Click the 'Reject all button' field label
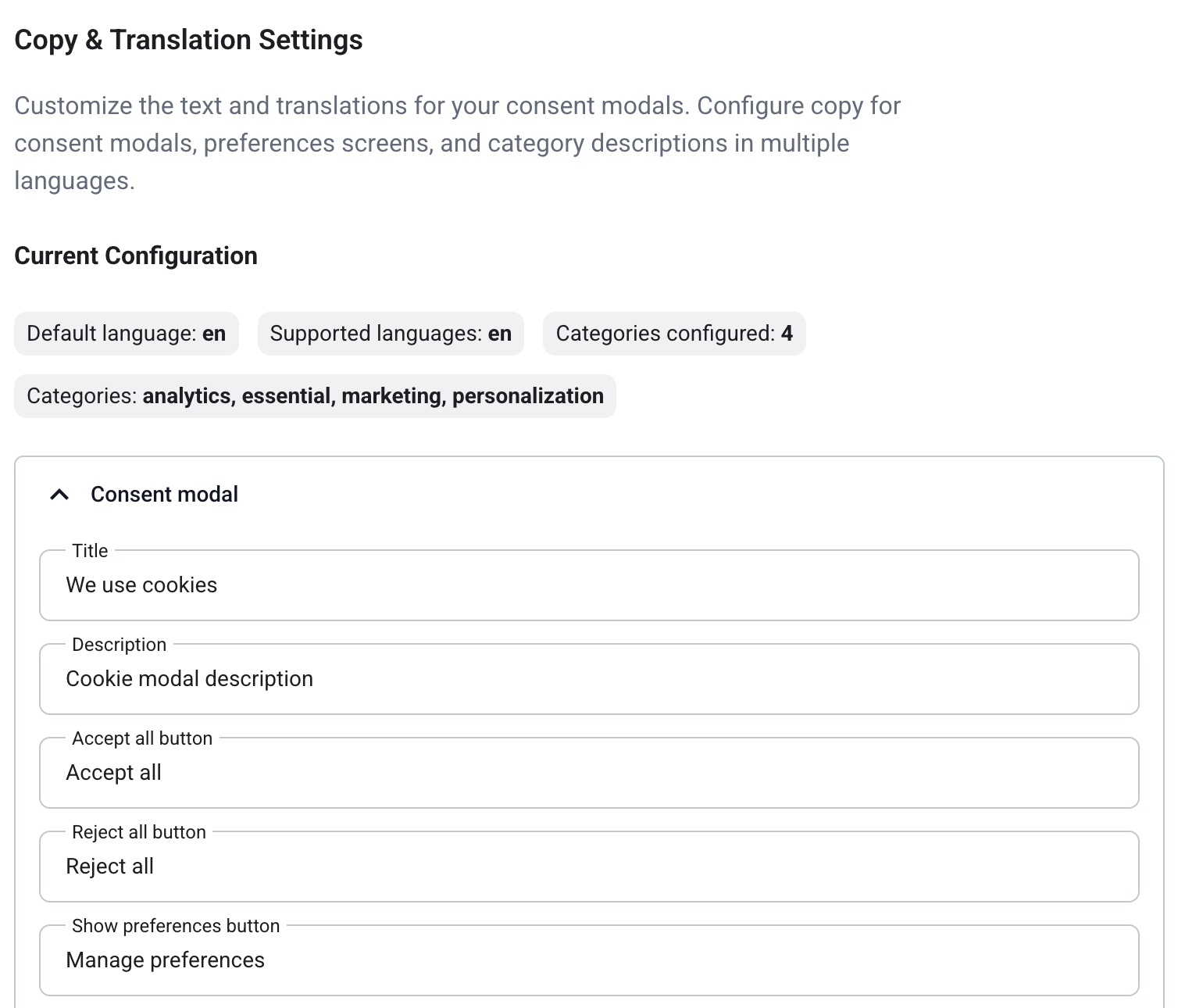 pos(139,832)
